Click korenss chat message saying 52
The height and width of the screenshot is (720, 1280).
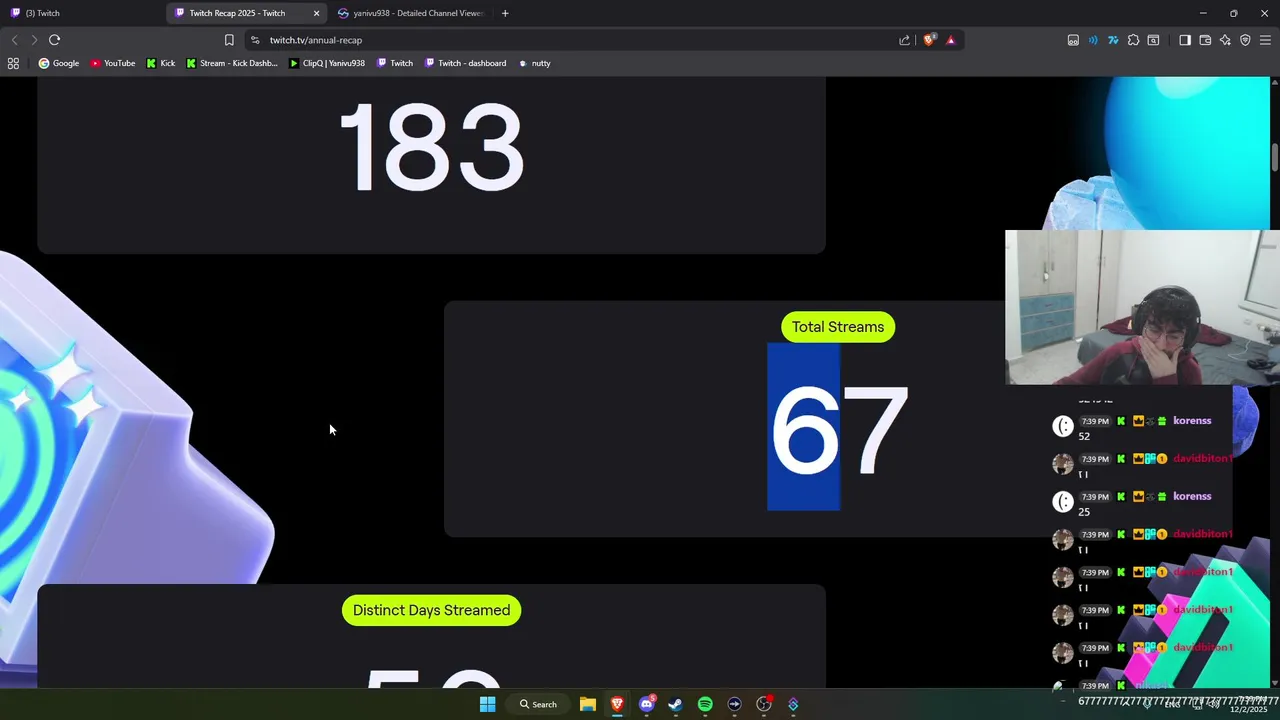click(x=1084, y=436)
